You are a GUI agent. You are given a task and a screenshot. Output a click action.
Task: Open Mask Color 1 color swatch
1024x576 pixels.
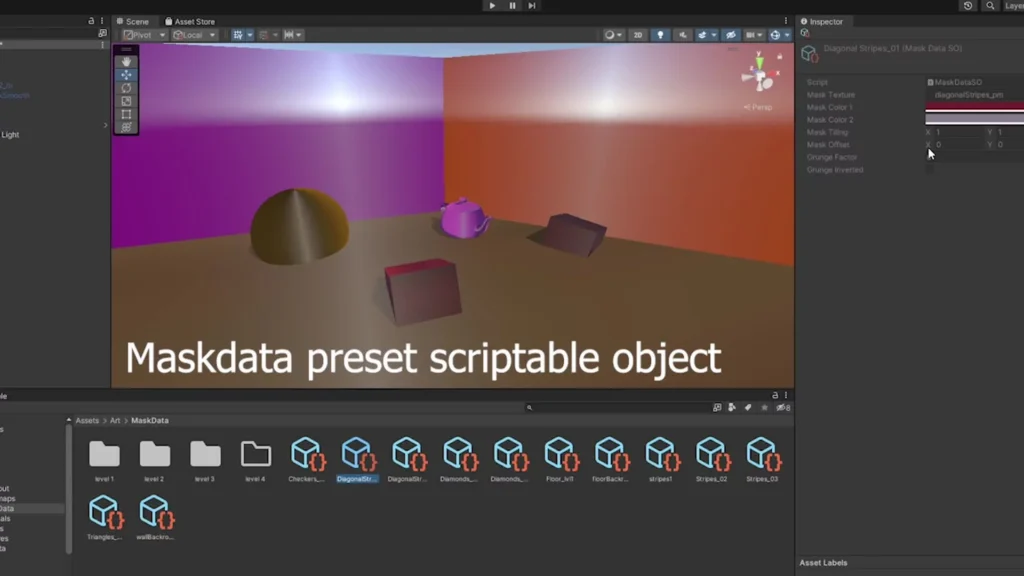click(974, 107)
